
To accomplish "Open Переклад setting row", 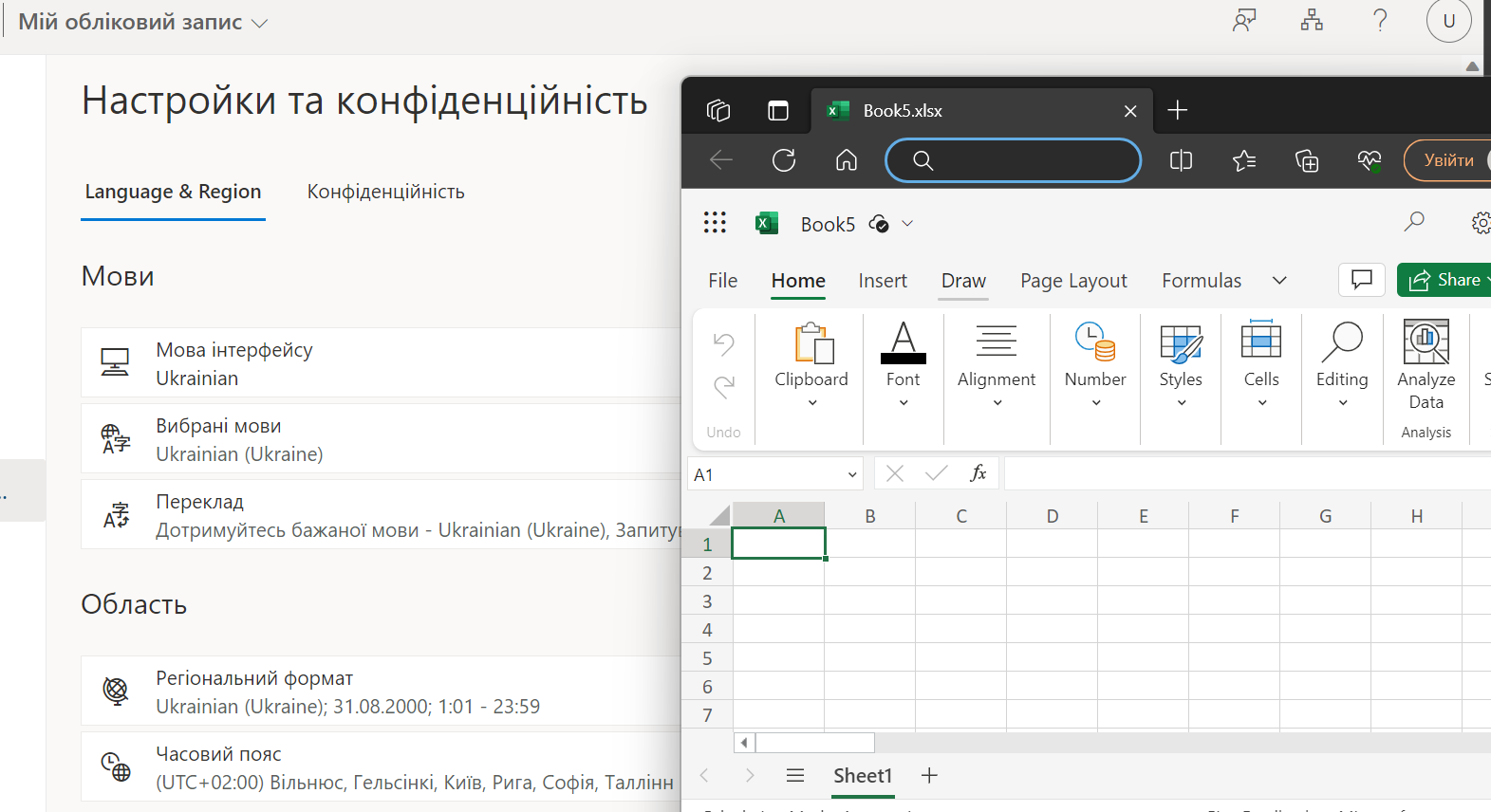I will [382, 514].
